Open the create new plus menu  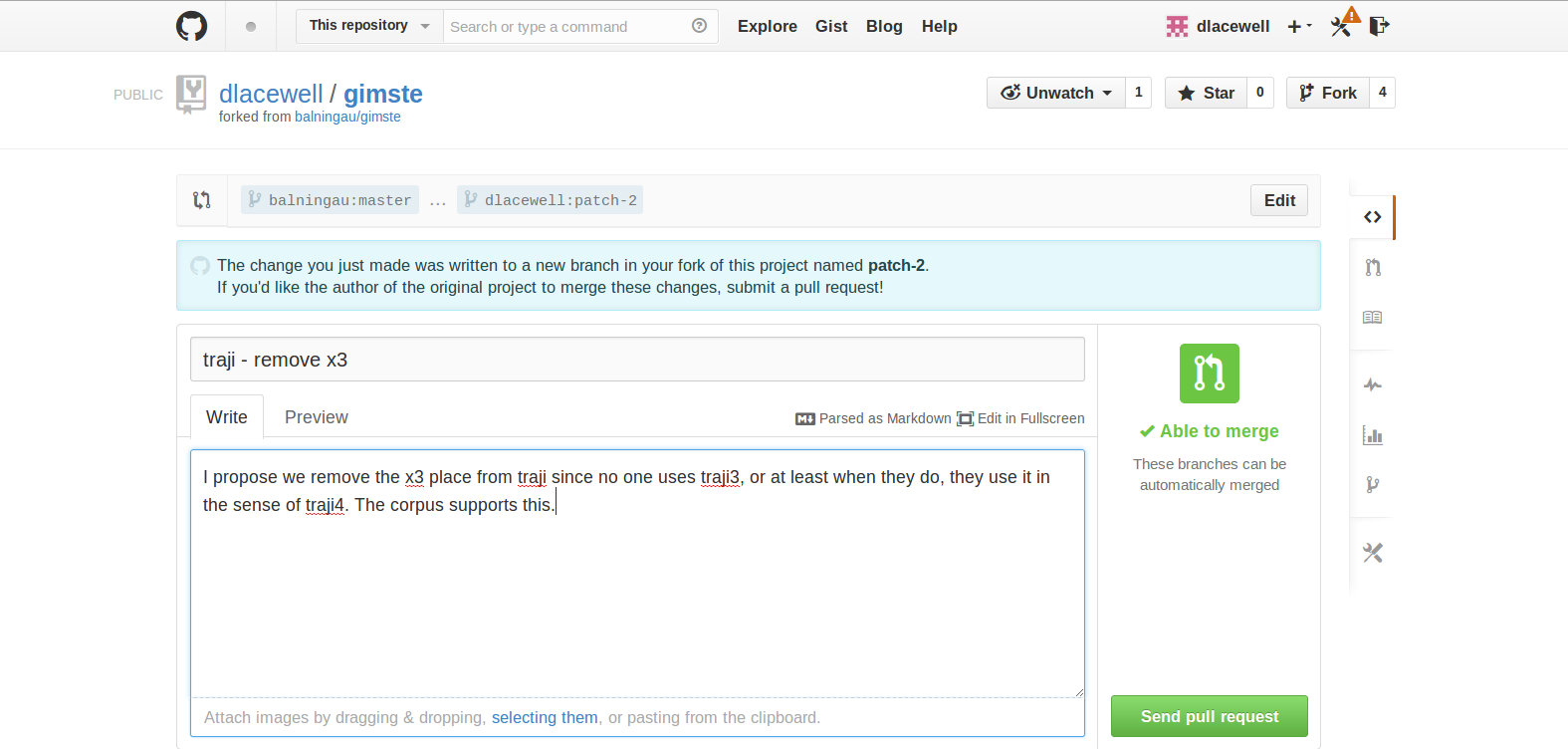(x=1299, y=27)
